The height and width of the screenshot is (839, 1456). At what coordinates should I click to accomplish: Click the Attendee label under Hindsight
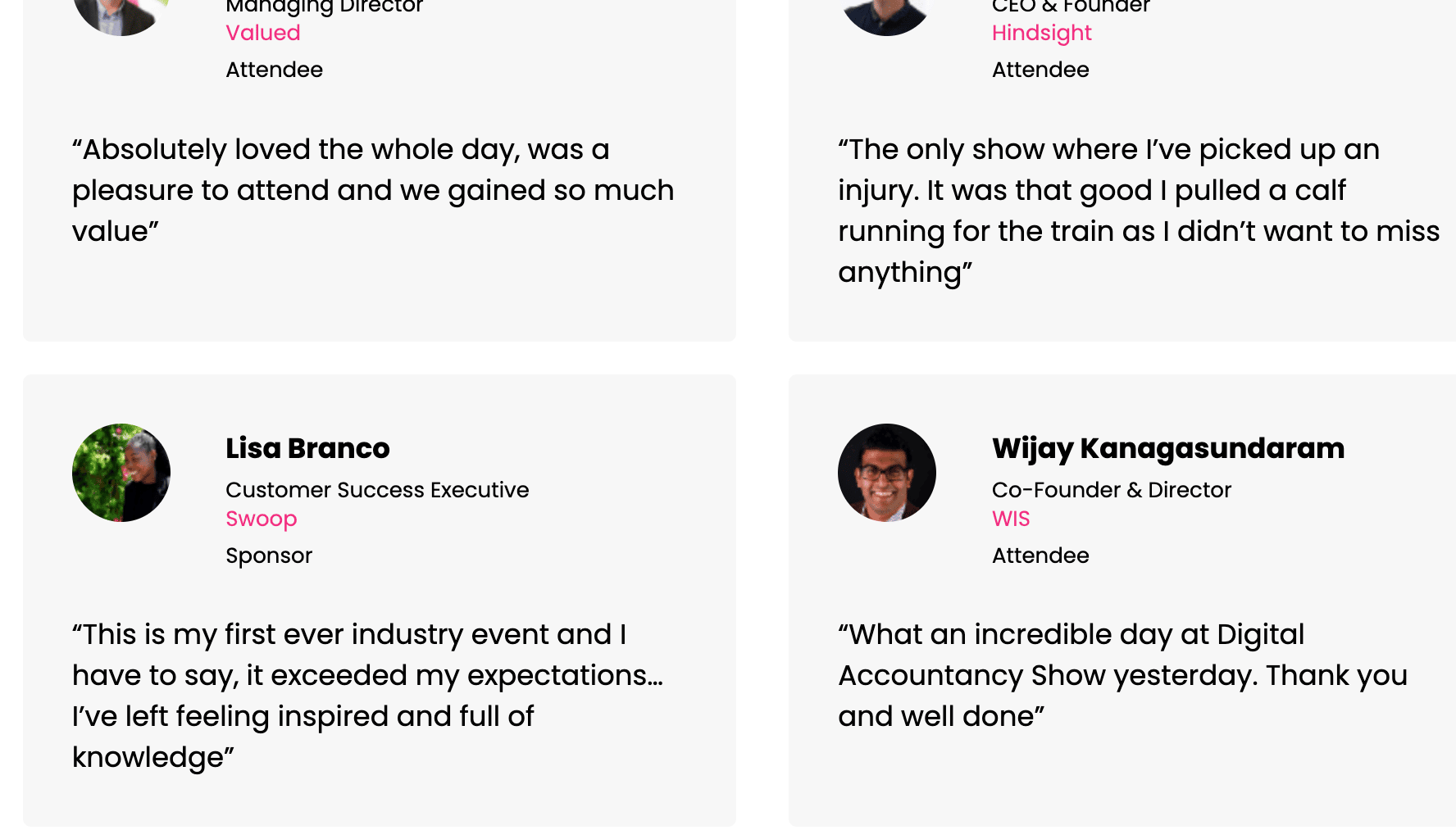1040,70
